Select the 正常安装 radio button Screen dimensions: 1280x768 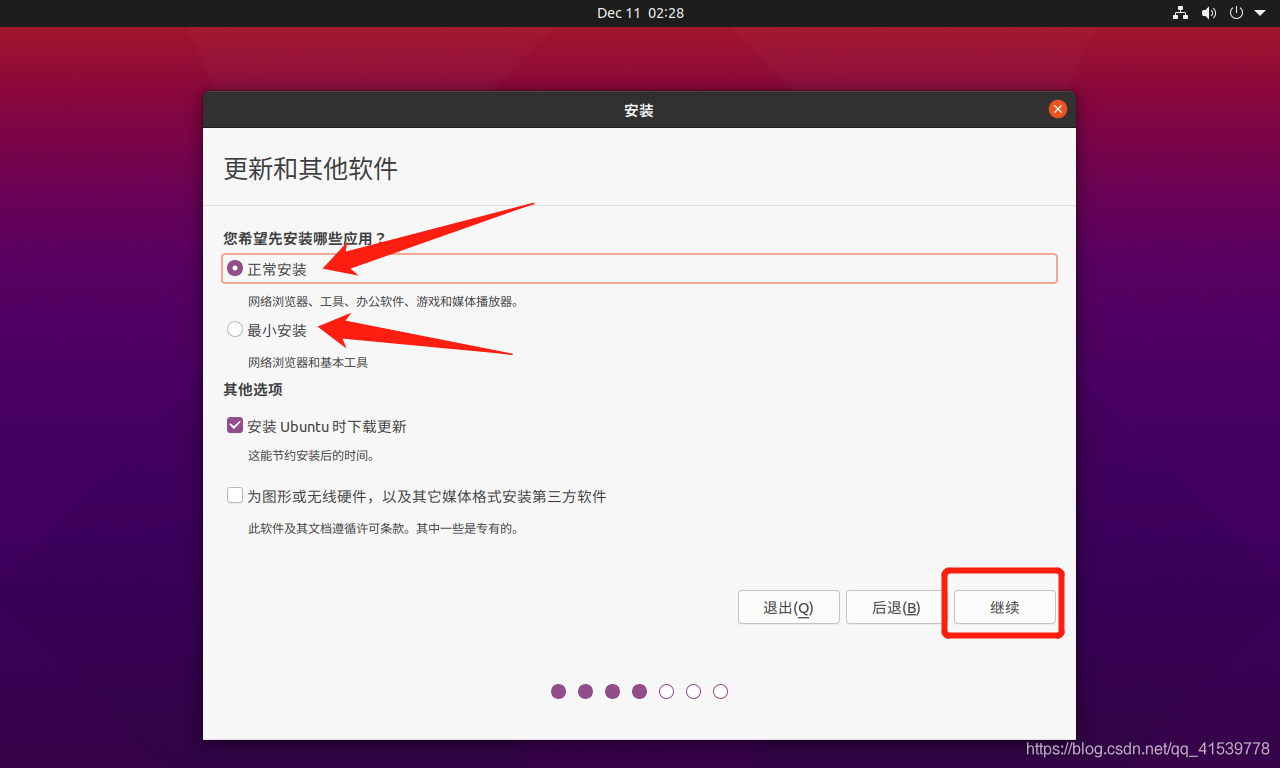pyautogui.click(x=234, y=267)
